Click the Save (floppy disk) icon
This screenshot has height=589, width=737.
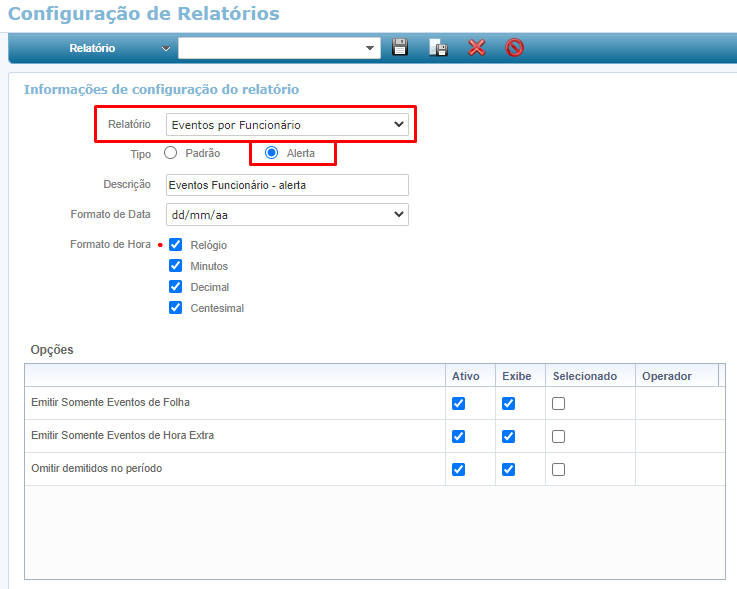coord(400,47)
